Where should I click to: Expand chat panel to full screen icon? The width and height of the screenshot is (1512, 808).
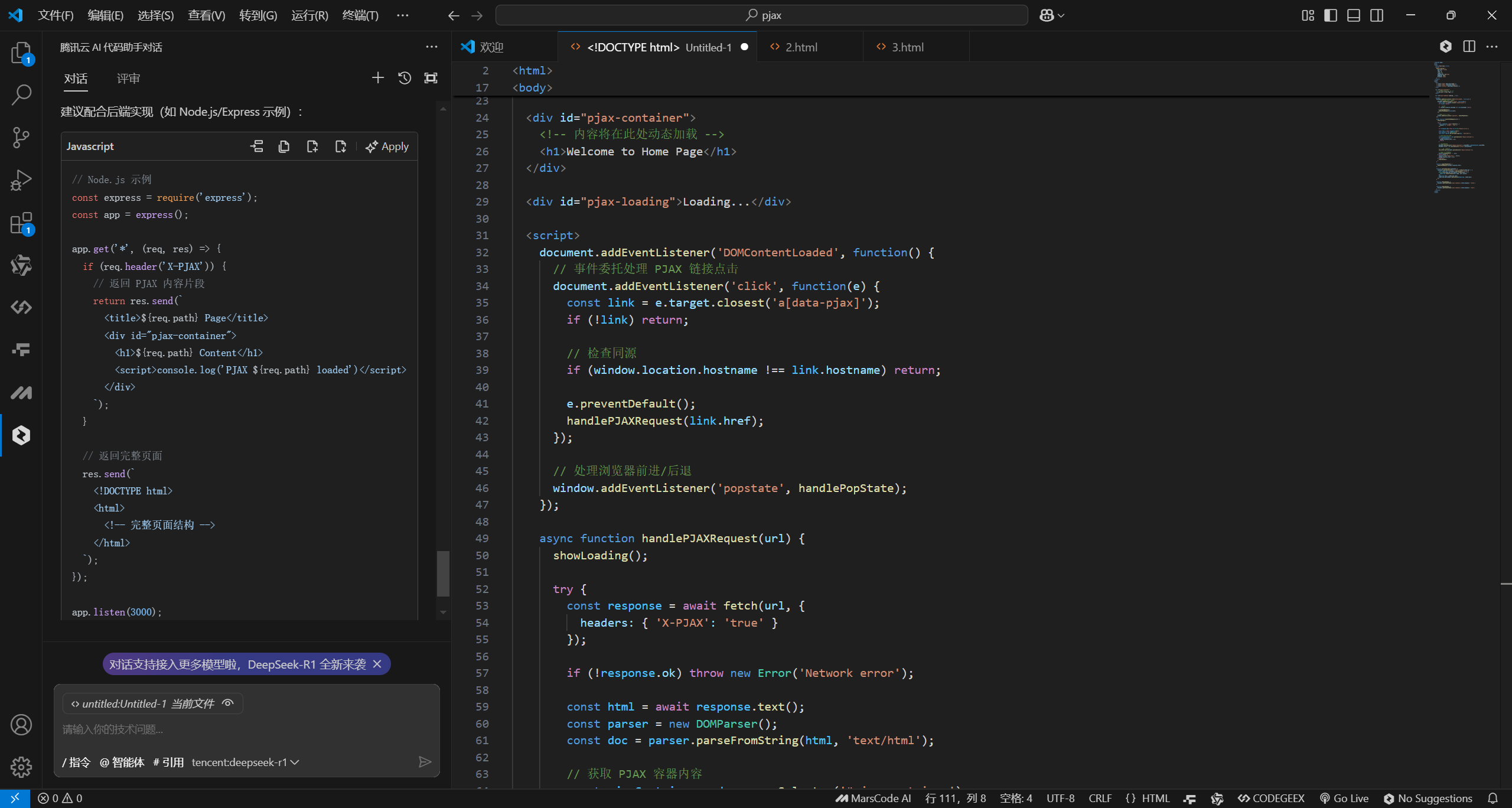(431, 78)
